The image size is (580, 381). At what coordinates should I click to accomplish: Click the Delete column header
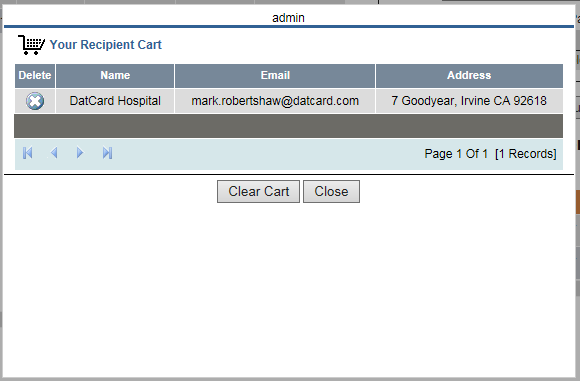tap(35, 75)
